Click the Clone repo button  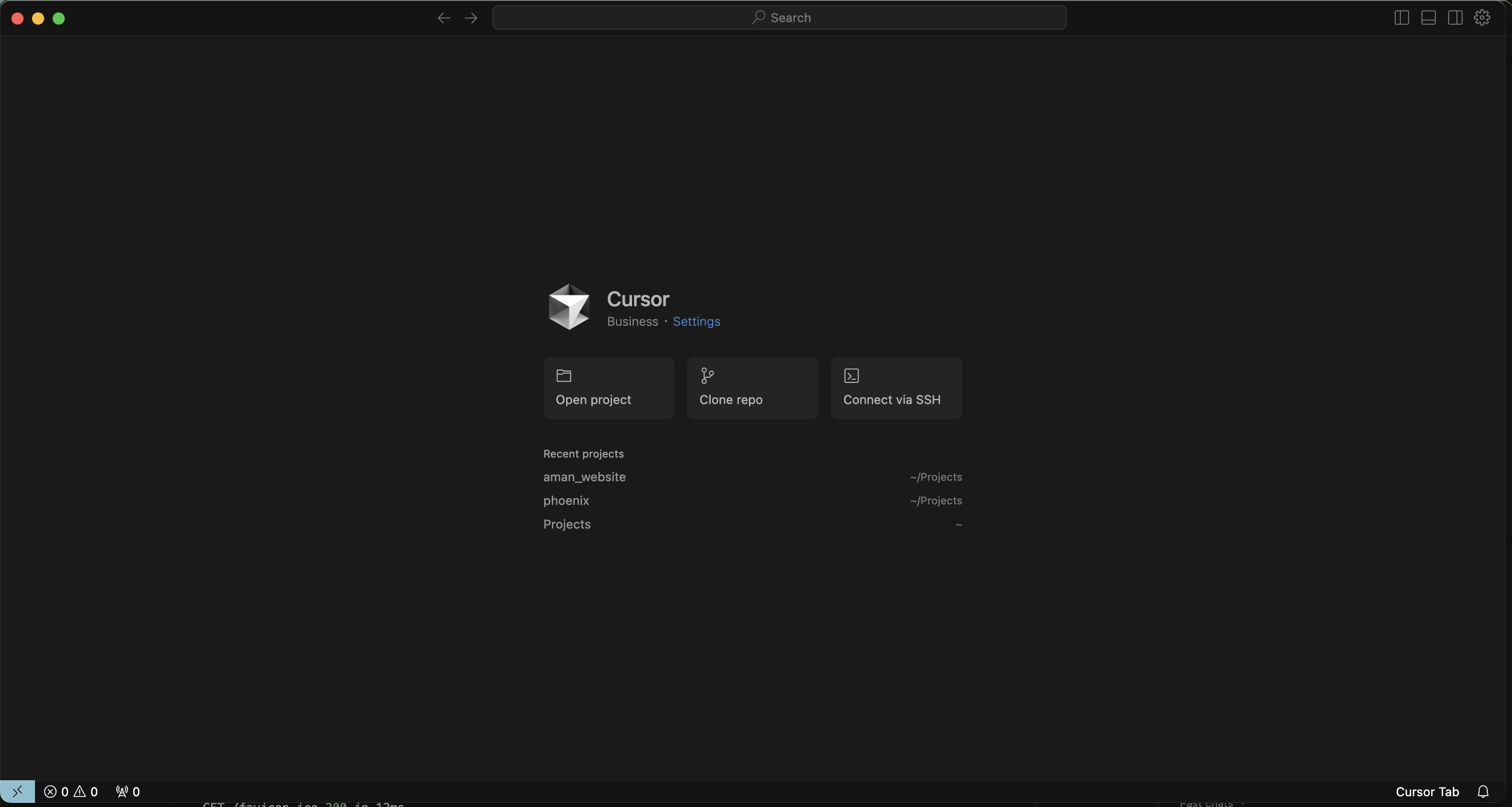[x=752, y=388]
